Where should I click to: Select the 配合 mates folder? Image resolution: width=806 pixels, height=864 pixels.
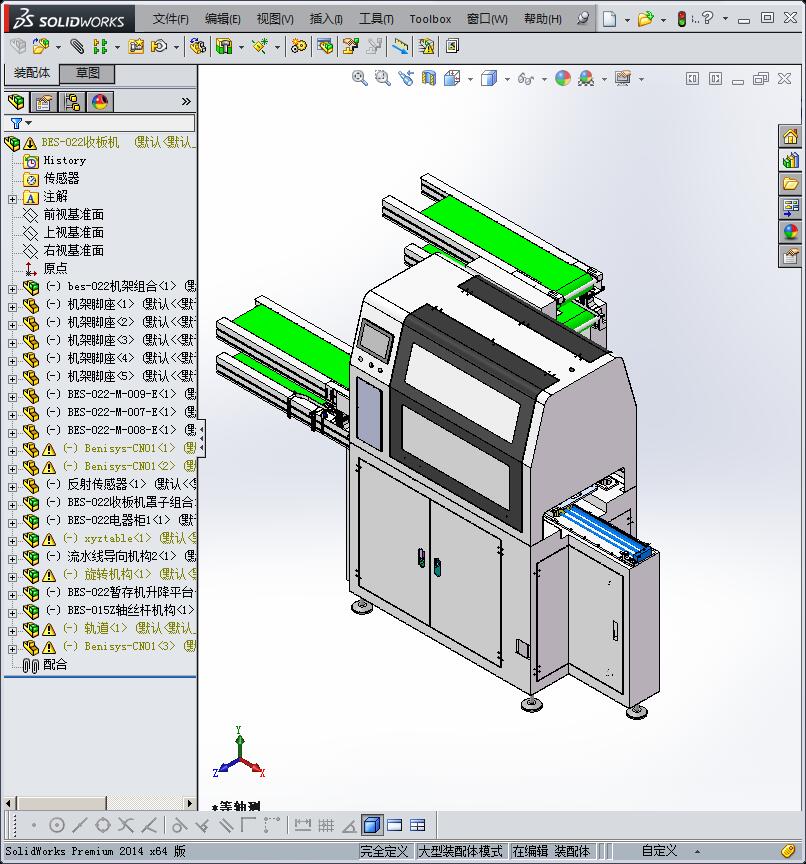click(x=55, y=665)
